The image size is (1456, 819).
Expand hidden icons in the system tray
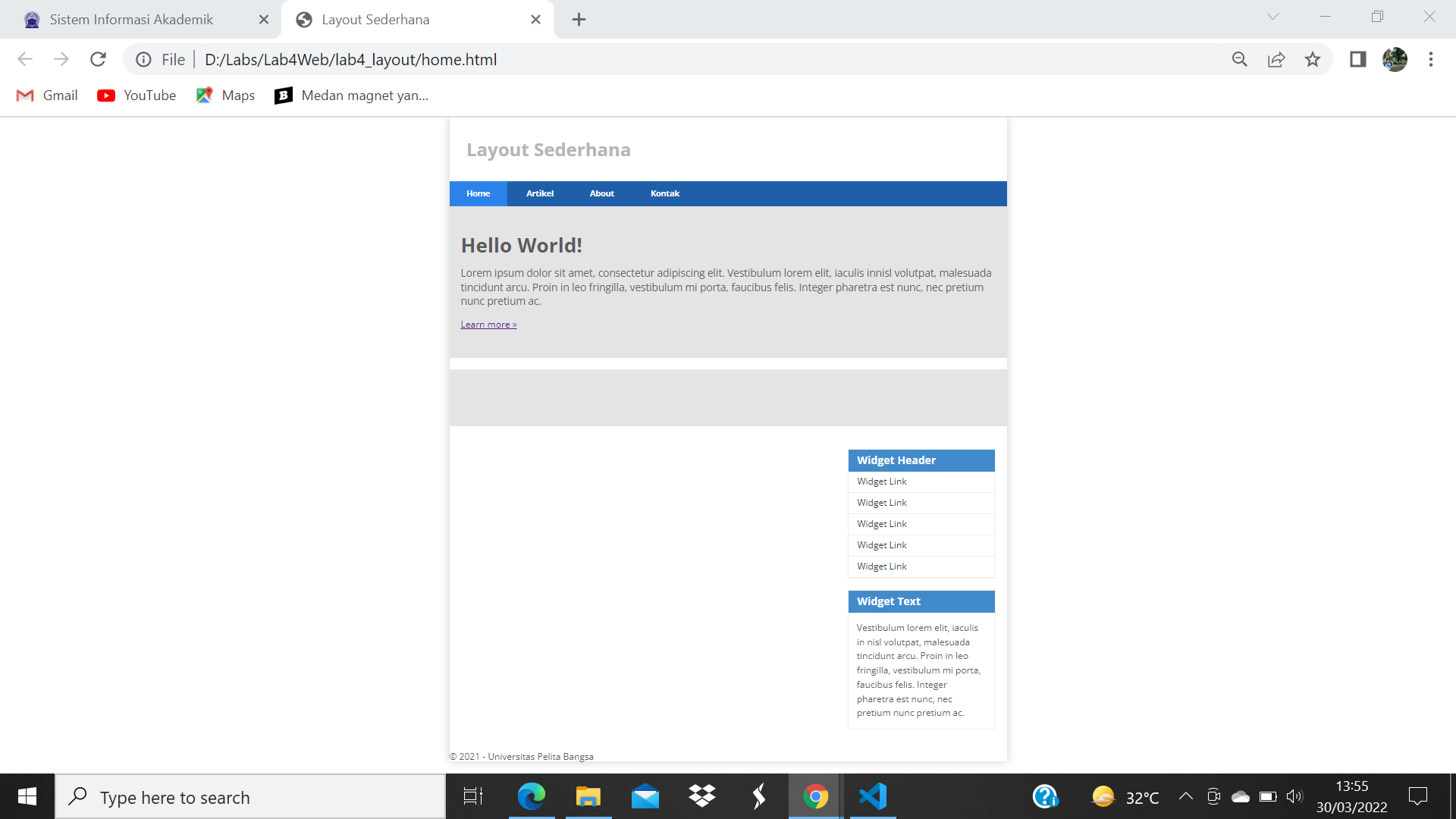(1188, 796)
